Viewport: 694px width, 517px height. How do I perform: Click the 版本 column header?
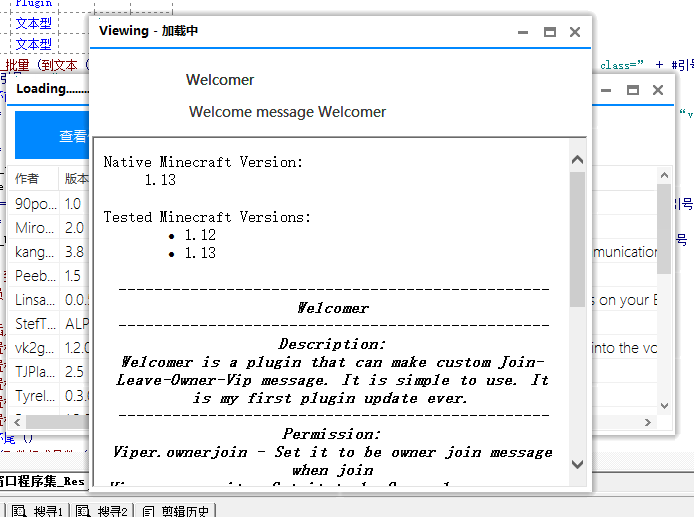tap(76, 179)
